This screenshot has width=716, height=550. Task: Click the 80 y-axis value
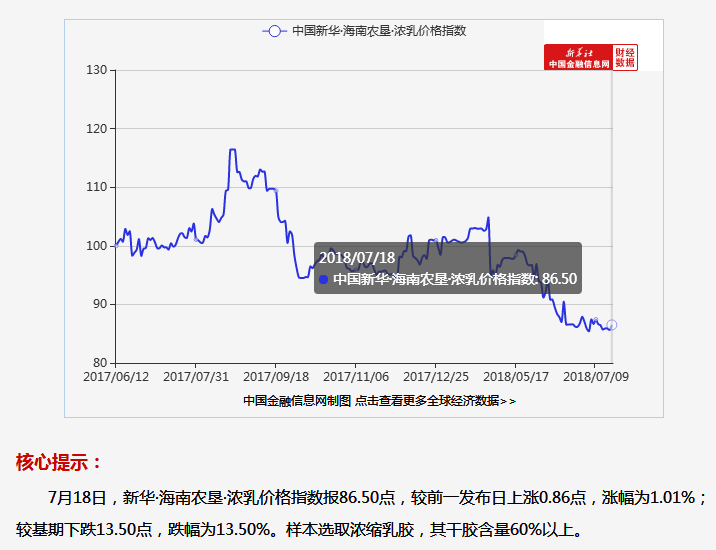pyautogui.click(x=100, y=363)
